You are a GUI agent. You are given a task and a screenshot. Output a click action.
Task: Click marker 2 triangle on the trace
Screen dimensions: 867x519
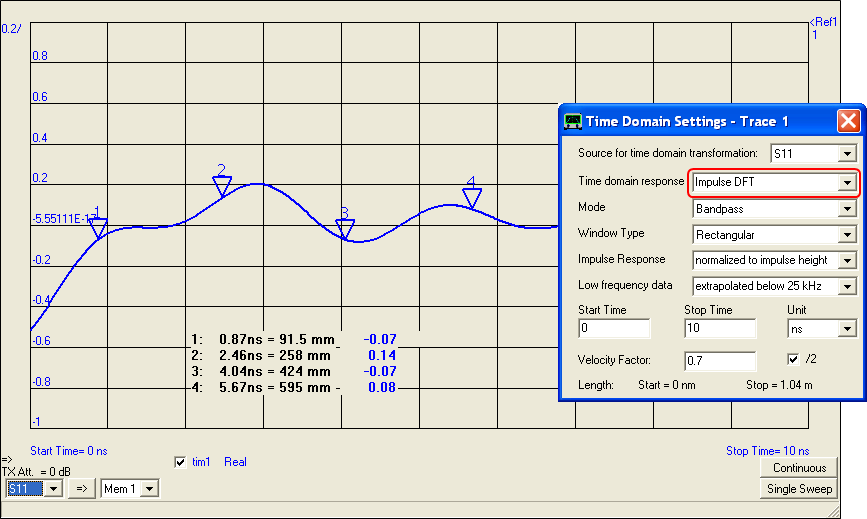pyautogui.click(x=222, y=186)
